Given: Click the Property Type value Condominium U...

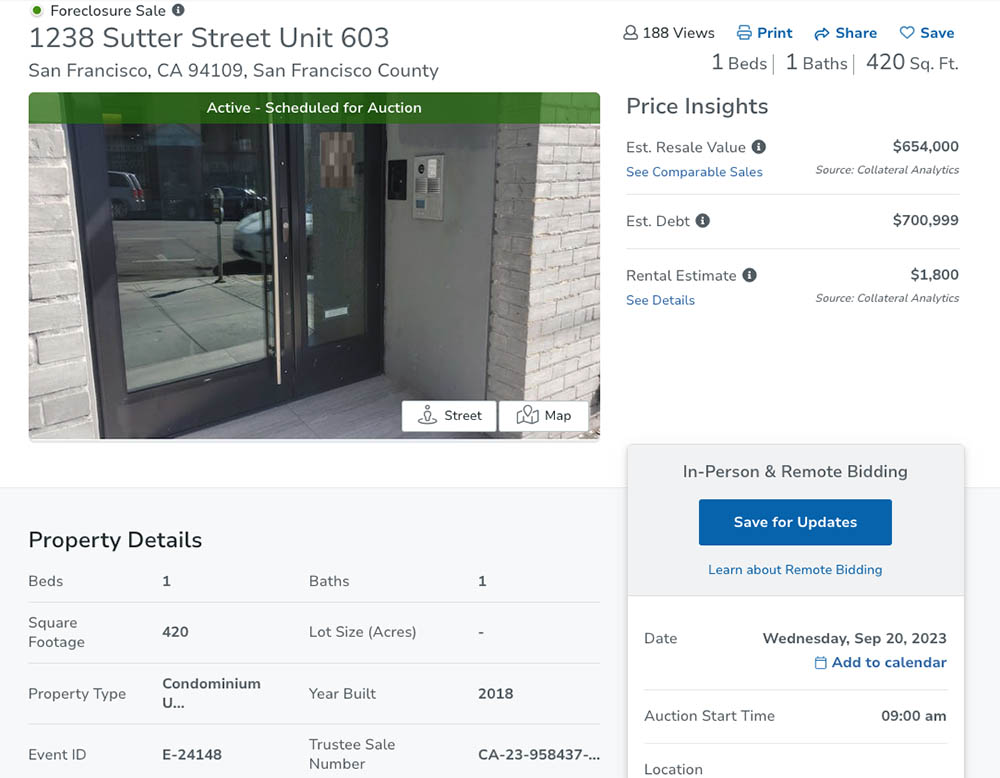Looking at the screenshot, I should (x=211, y=693).
